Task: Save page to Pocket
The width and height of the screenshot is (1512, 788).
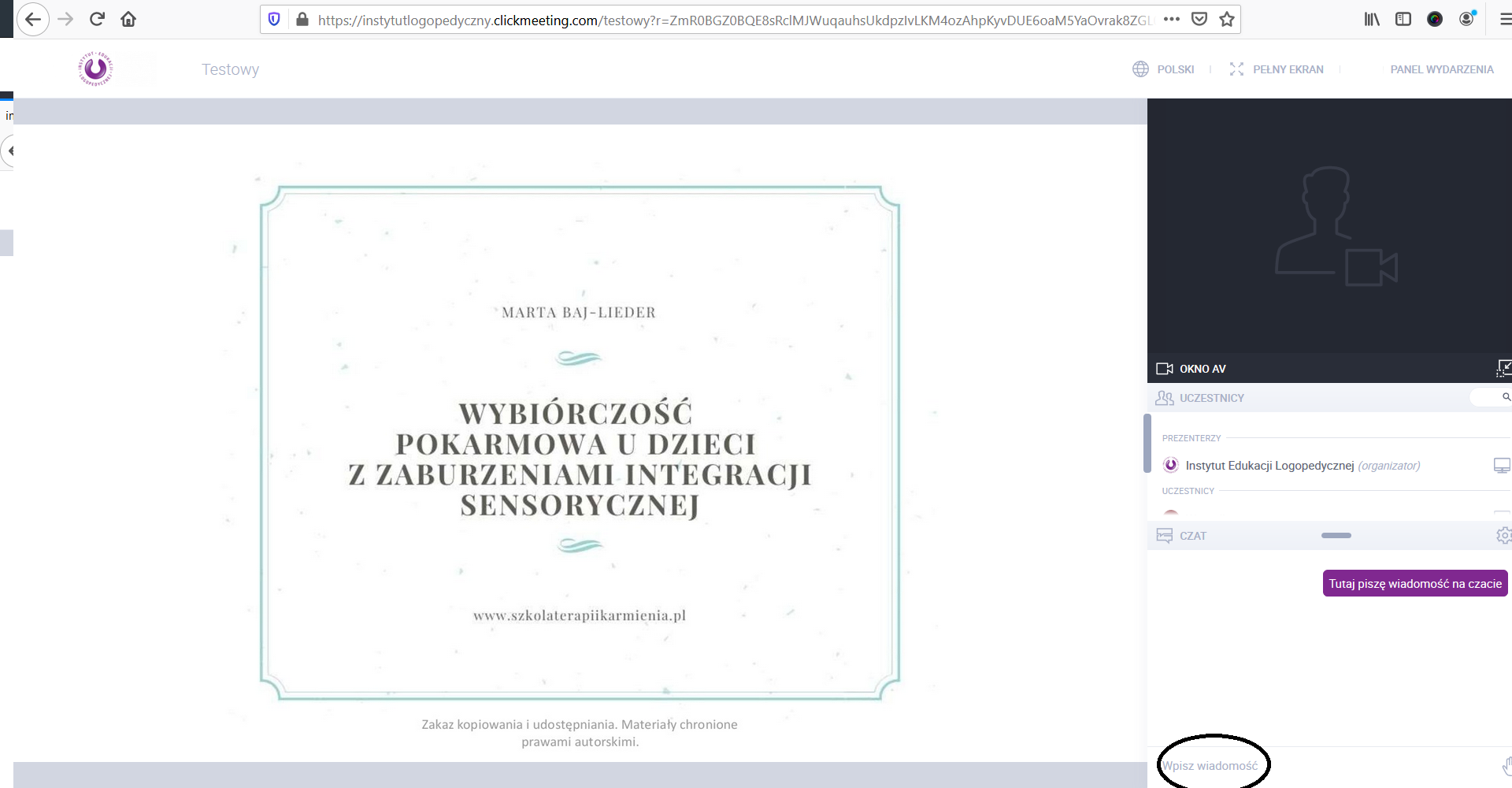Action: 1199,20
